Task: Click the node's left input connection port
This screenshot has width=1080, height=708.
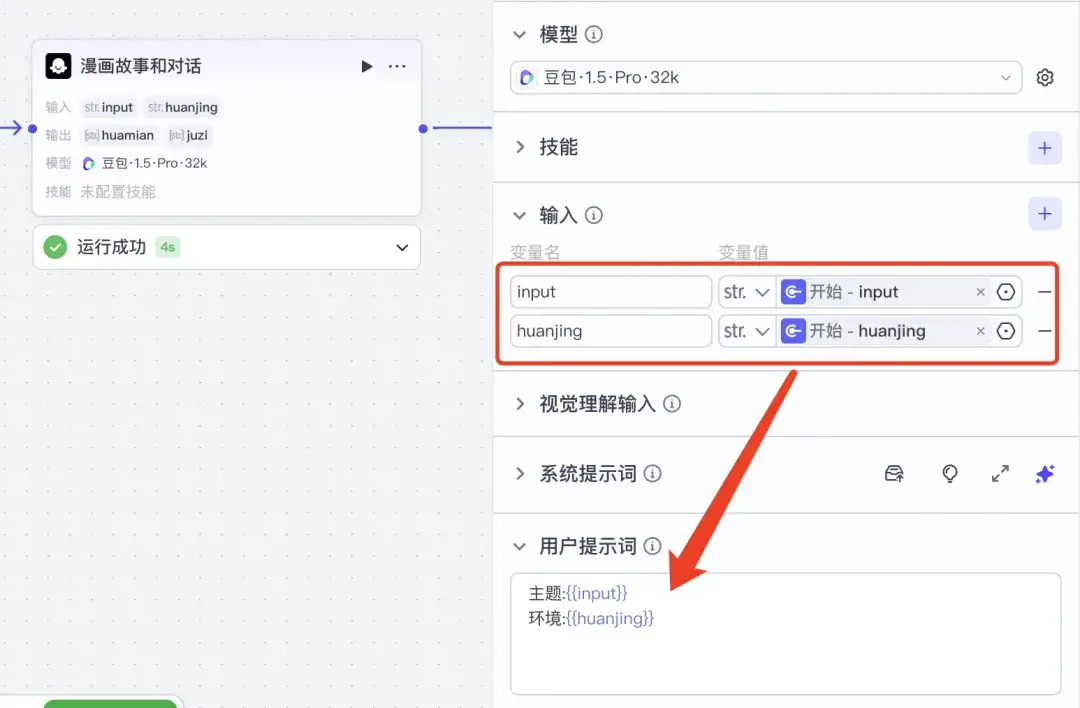Action: pyautogui.click(x=32, y=129)
